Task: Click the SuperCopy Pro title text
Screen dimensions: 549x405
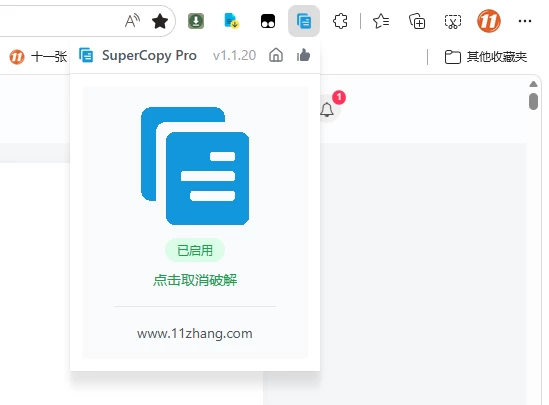Action: coord(150,56)
